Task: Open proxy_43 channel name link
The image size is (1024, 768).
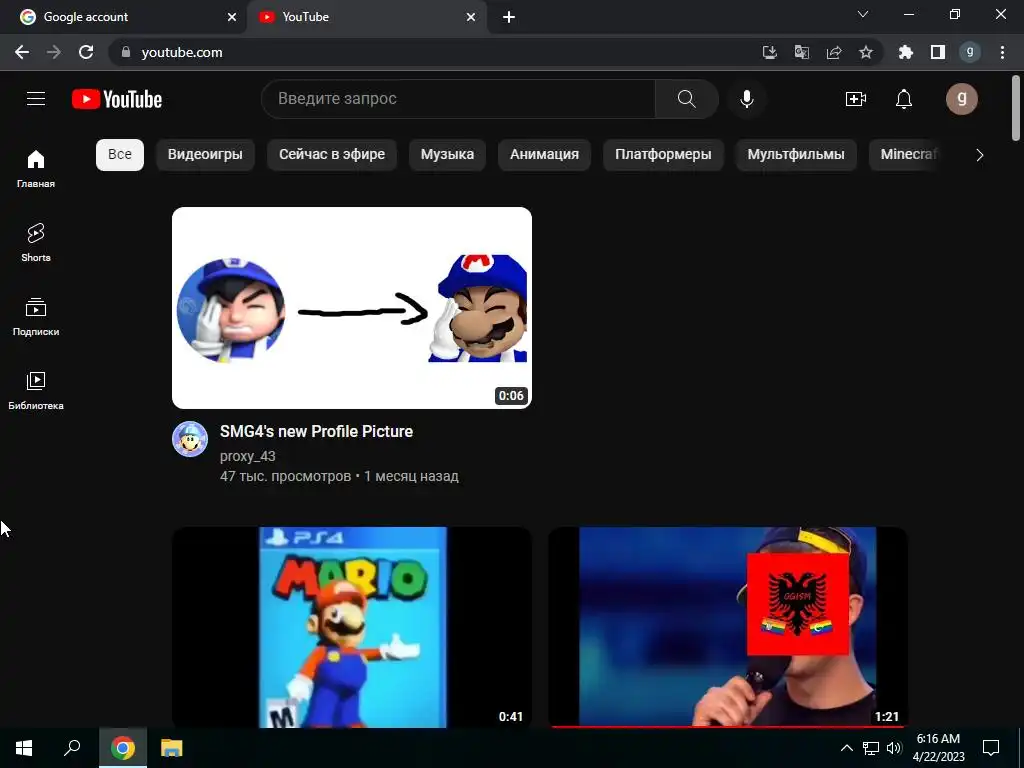Action: 248,456
